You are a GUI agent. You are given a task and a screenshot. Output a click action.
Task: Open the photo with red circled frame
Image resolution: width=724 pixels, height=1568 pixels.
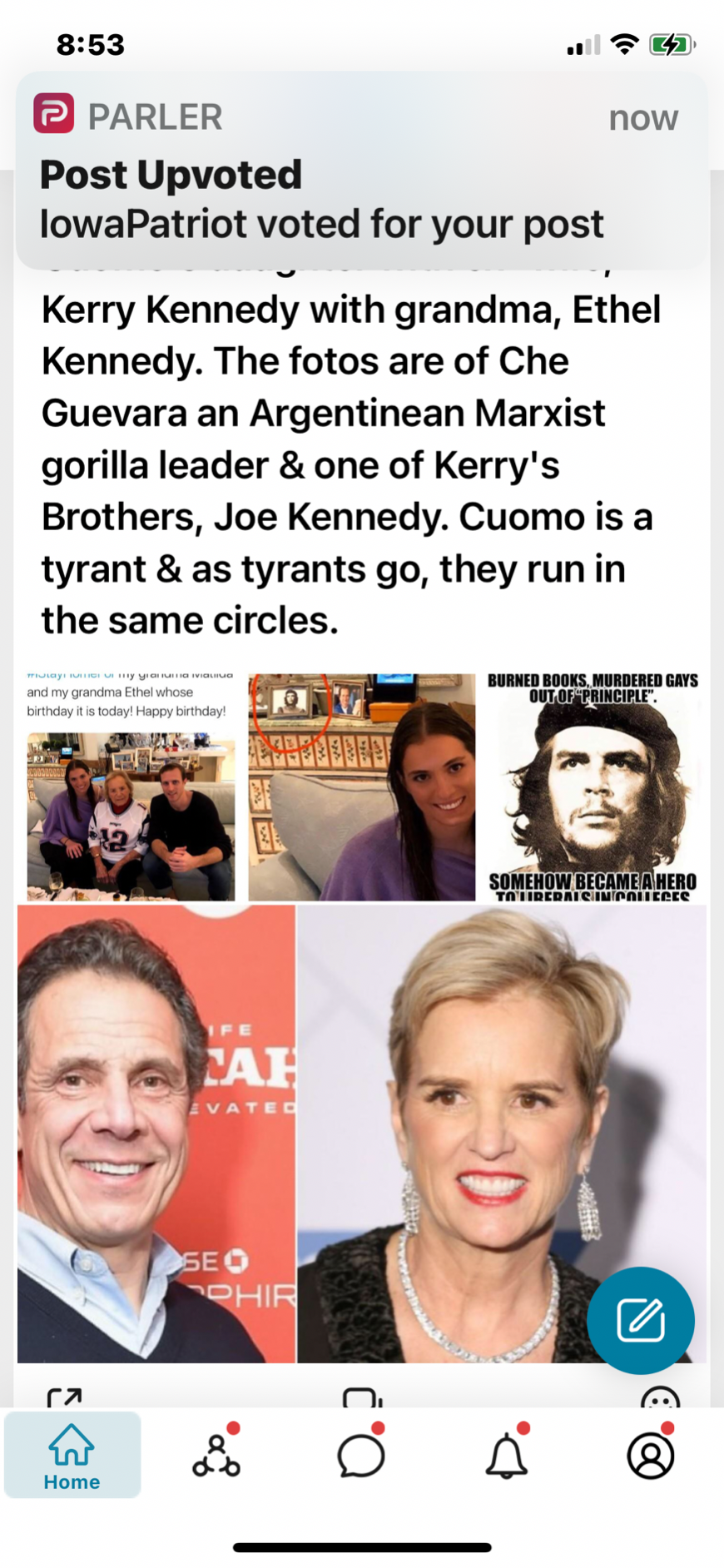coord(362,787)
